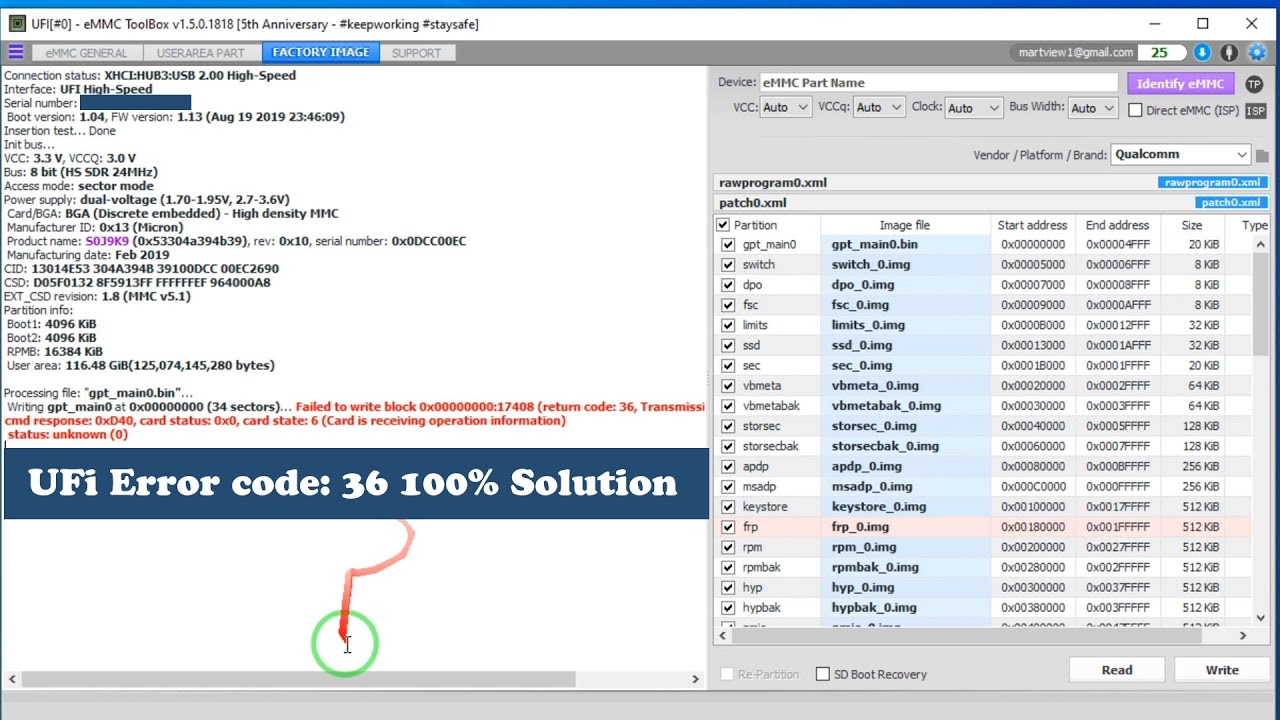Screen dimensions: 1280x720
Task: Open the VCCq dropdown
Action: [x=880, y=108]
